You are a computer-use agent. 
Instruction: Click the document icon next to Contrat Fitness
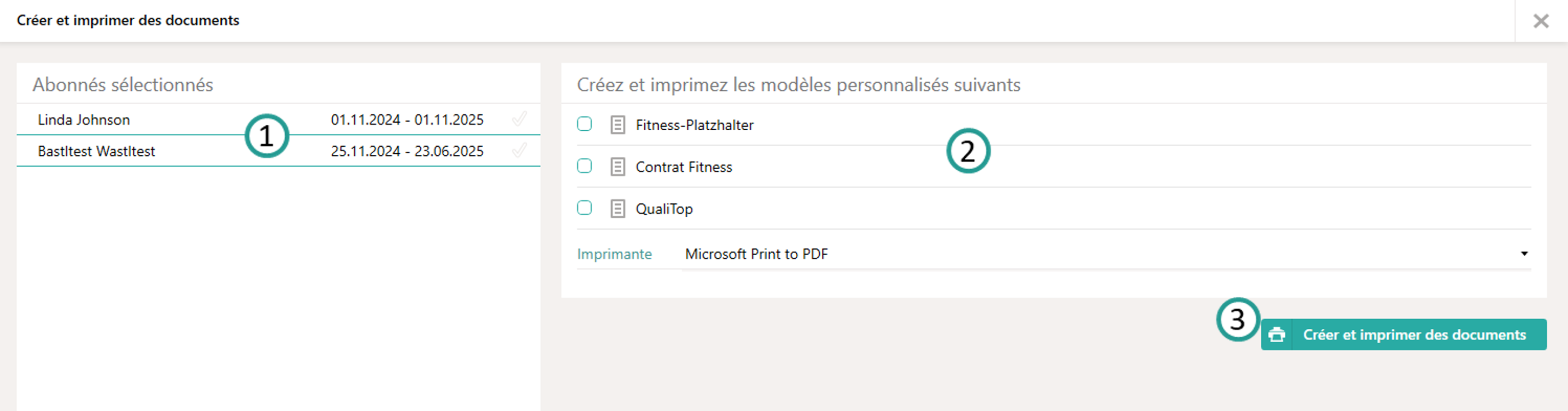618,166
